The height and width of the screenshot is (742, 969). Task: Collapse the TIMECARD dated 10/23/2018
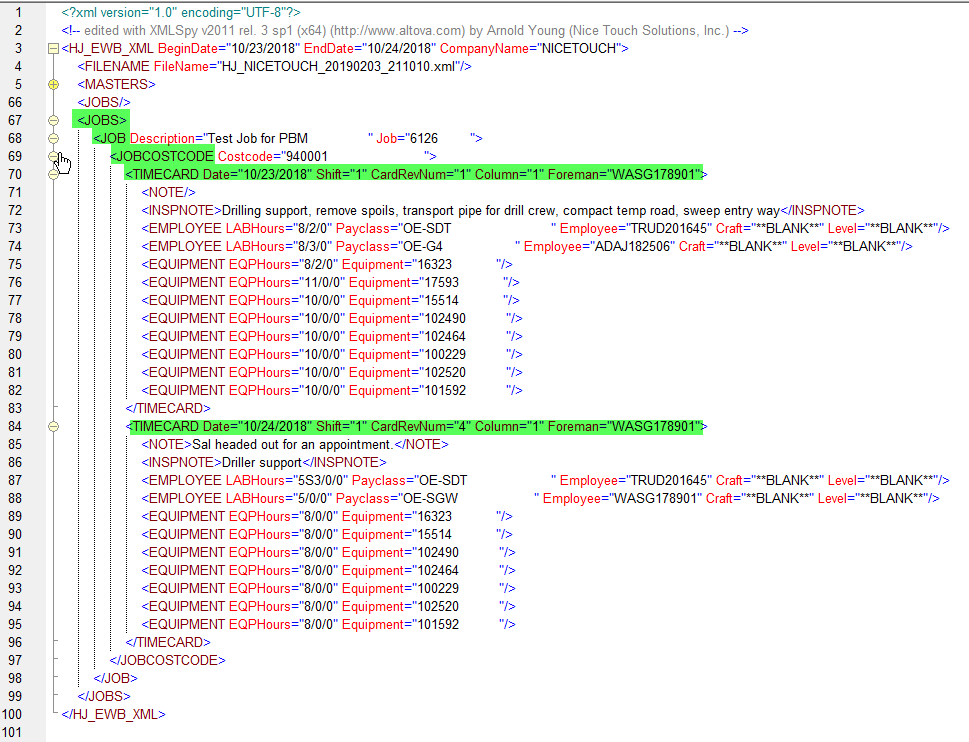pos(54,174)
